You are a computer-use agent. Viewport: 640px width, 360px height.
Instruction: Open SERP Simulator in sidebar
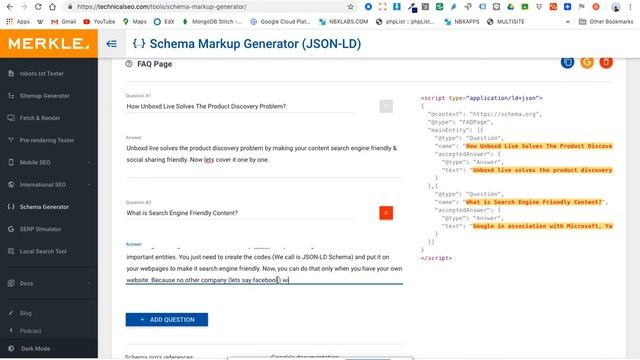point(40,229)
